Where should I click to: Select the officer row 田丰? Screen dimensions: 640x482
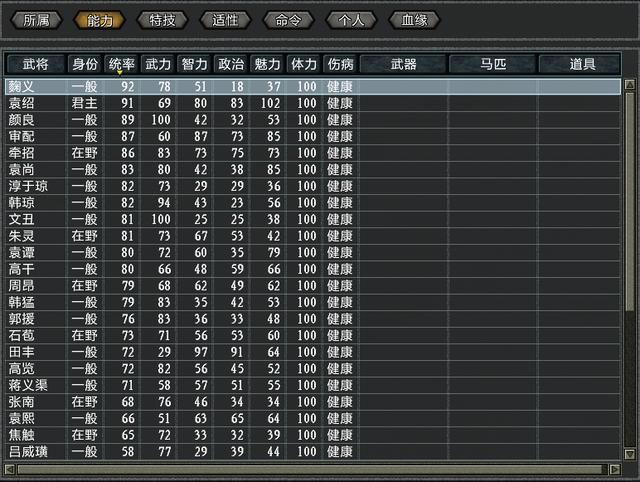(313, 352)
